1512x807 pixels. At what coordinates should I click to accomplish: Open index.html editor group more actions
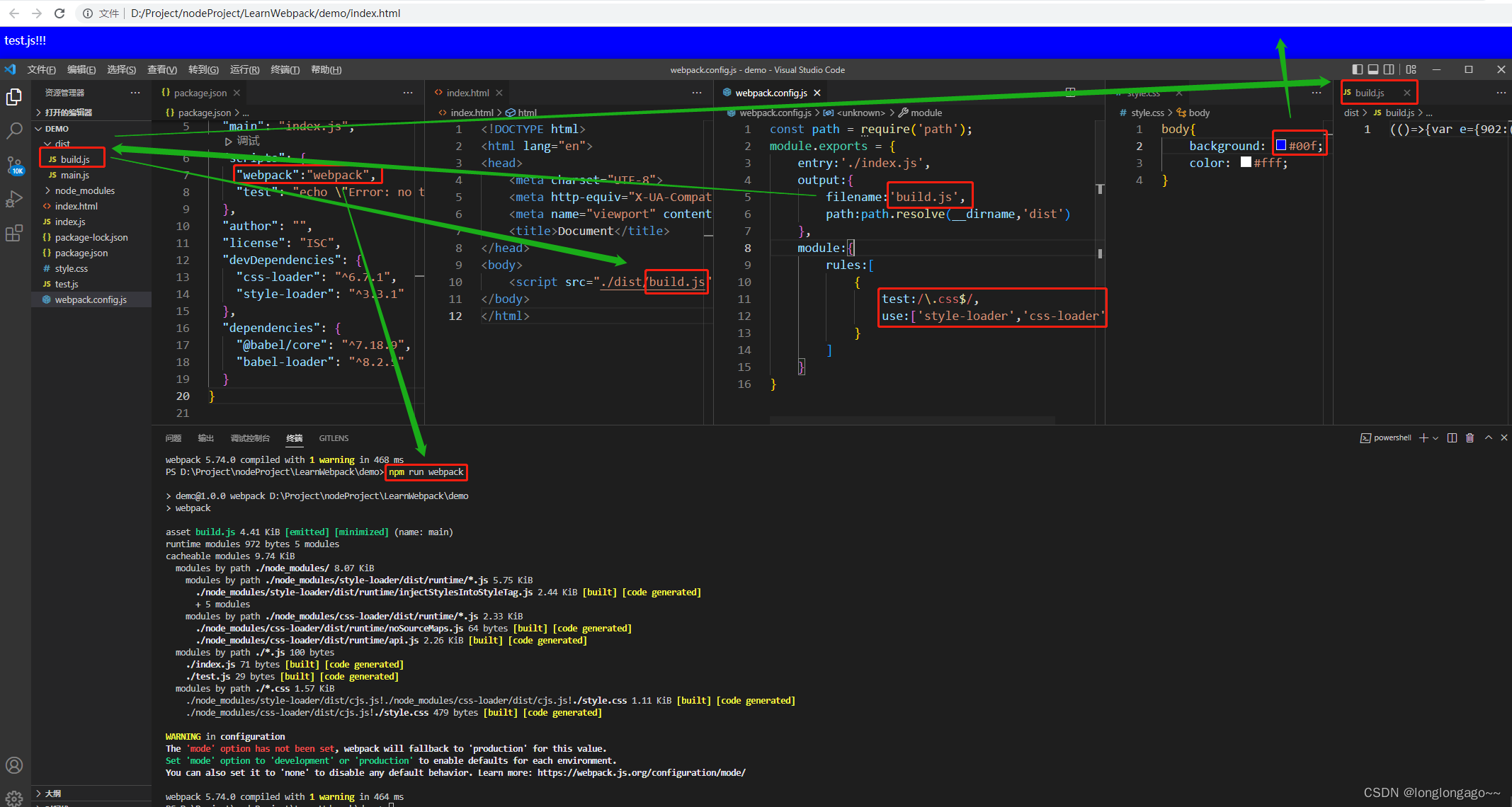[697, 93]
